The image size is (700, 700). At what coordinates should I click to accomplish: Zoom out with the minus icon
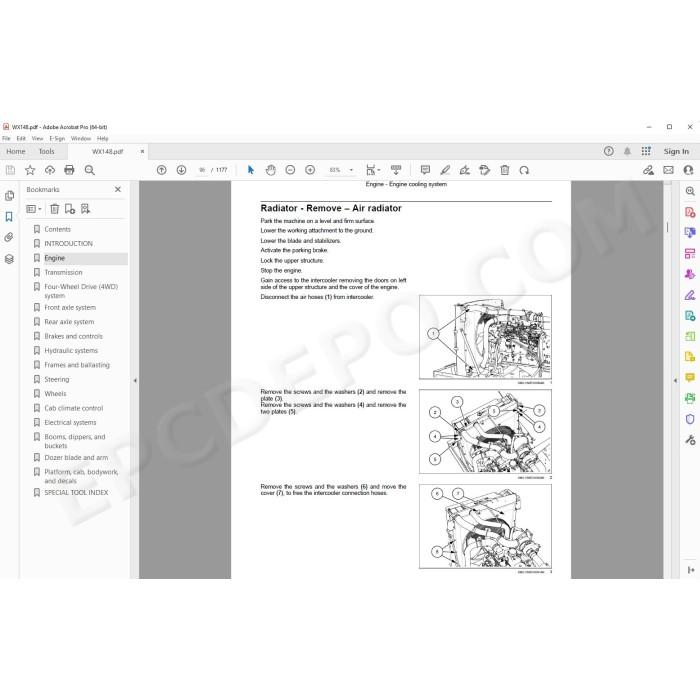pyautogui.click(x=290, y=170)
